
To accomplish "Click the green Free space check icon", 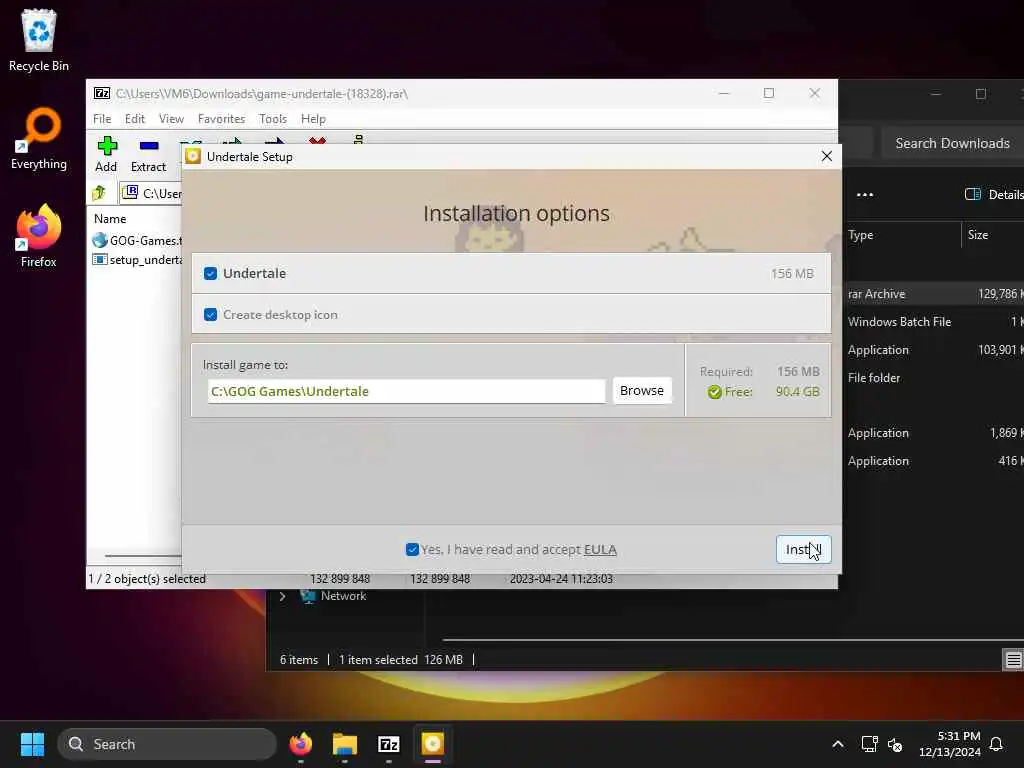I will [714, 392].
